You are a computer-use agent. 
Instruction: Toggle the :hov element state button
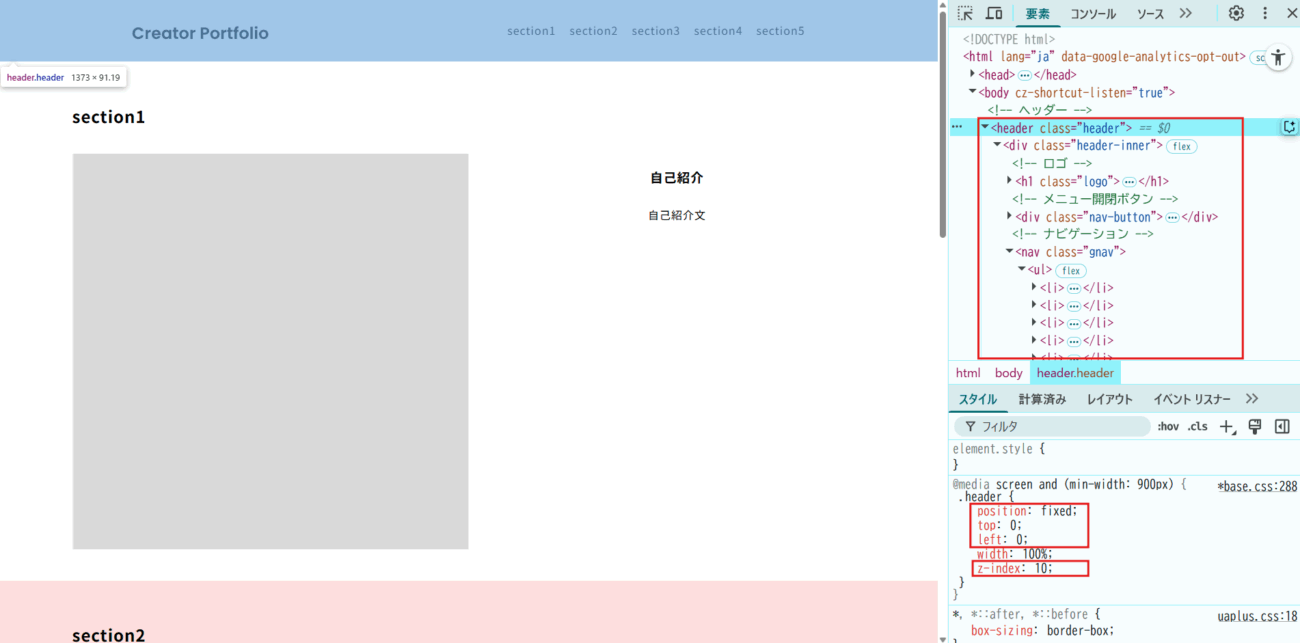click(x=1167, y=427)
